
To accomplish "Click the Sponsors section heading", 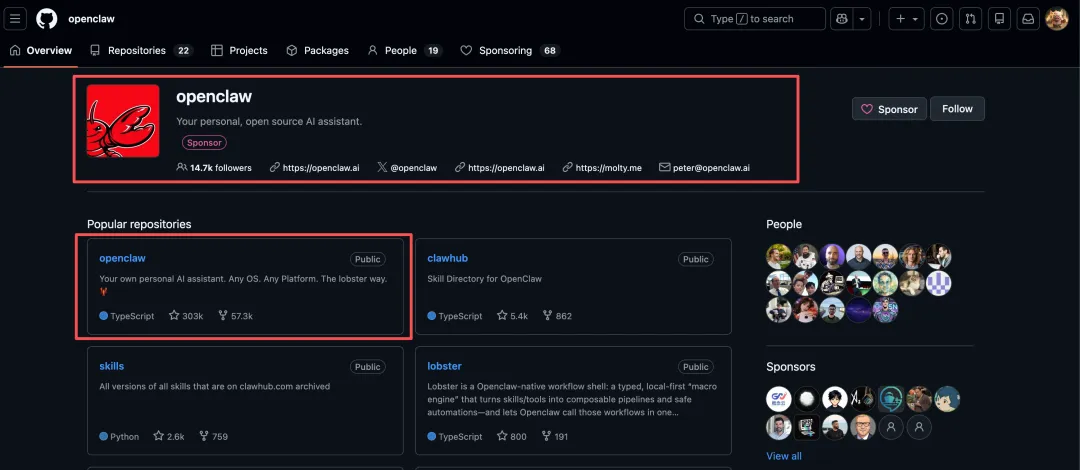I will (x=791, y=367).
